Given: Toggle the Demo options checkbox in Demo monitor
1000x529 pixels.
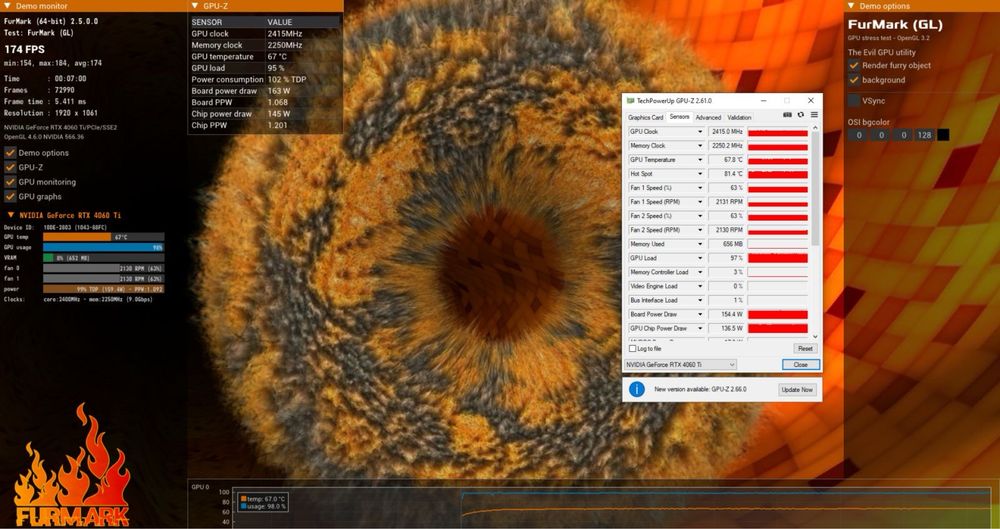Looking at the screenshot, I should coord(10,153).
